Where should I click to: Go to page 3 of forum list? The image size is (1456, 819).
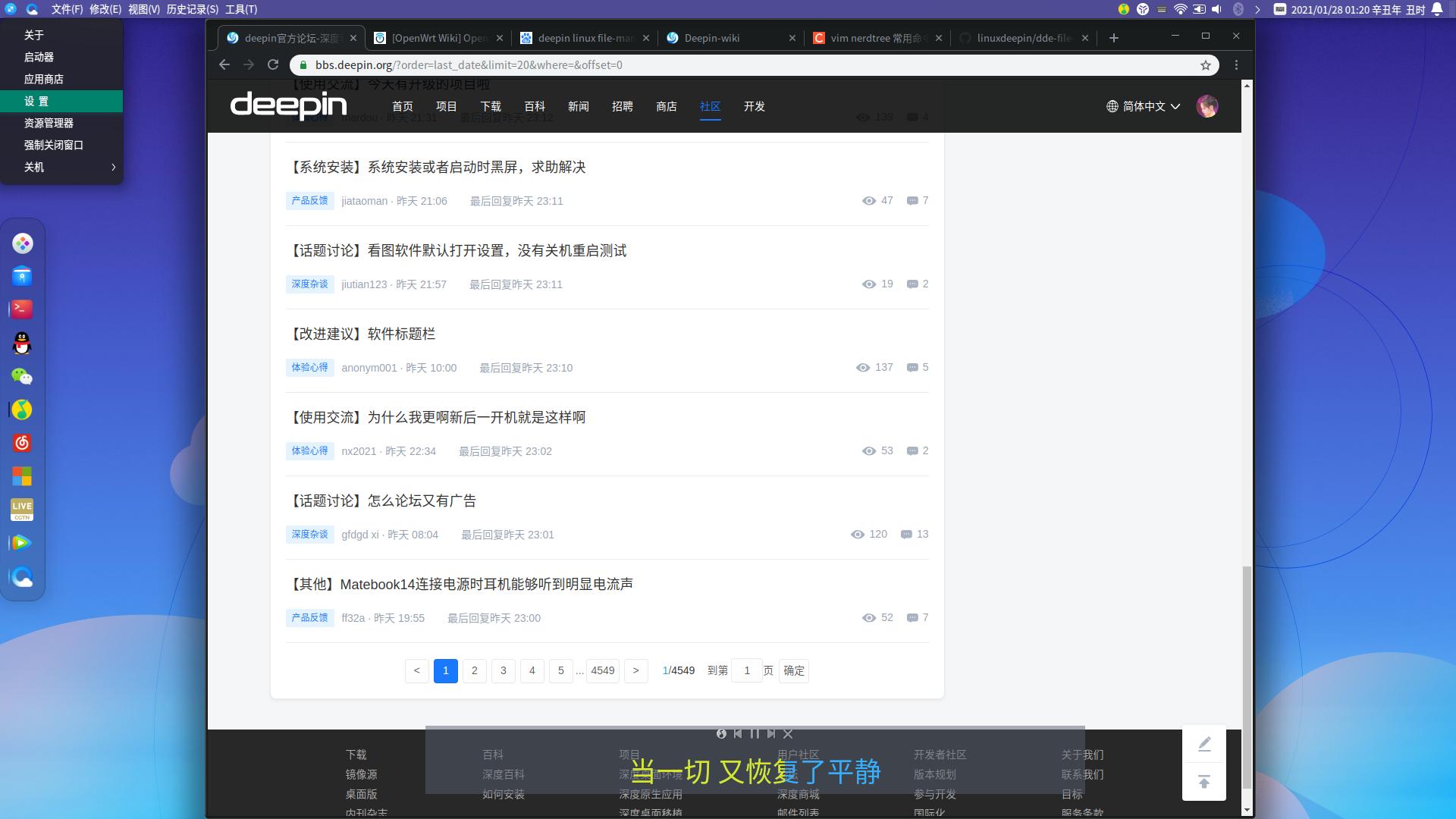[x=504, y=670]
